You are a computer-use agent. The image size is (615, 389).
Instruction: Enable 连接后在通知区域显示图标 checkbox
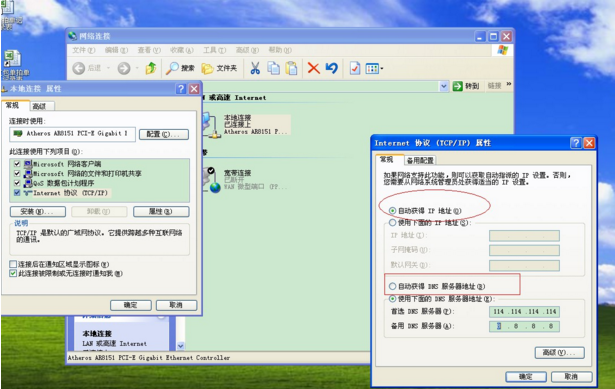click(x=13, y=264)
